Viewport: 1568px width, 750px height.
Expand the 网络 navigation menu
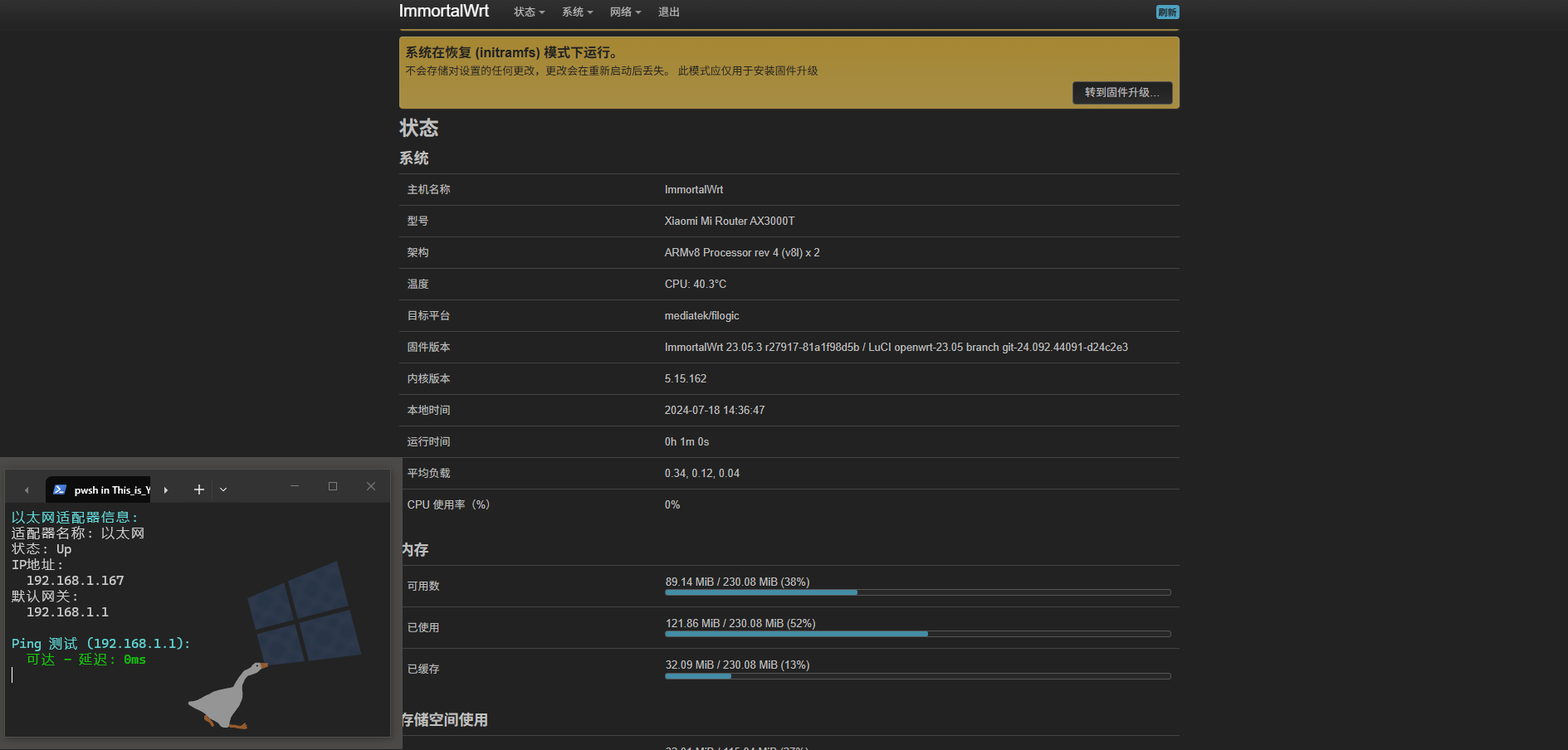point(625,12)
